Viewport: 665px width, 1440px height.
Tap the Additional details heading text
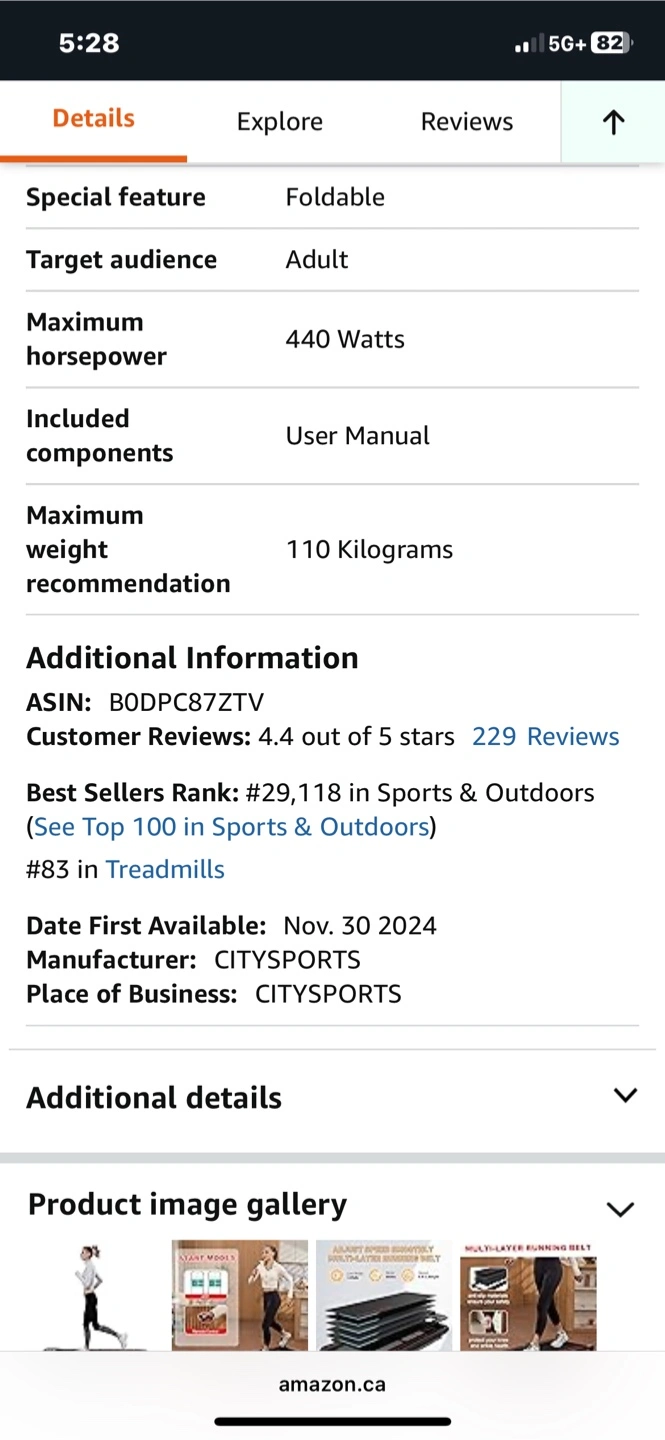click(x=154, y=1098)
